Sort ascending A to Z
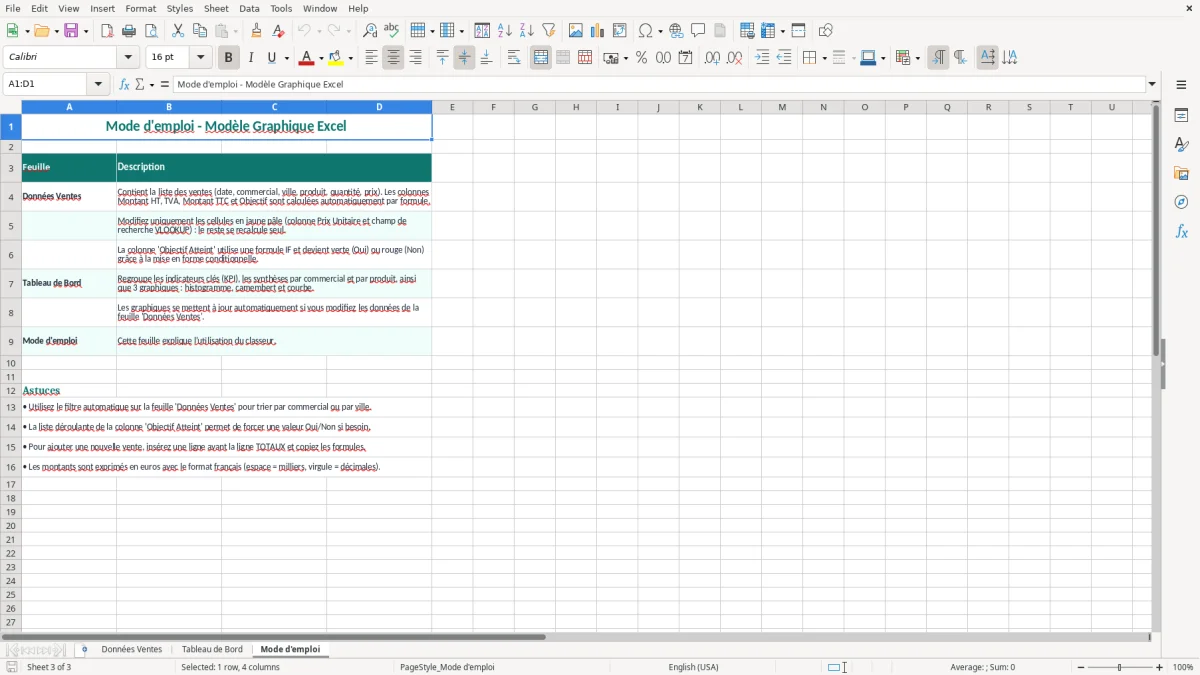The width and height of the screenshot is (1200, 675). click(x=505, y=31)
